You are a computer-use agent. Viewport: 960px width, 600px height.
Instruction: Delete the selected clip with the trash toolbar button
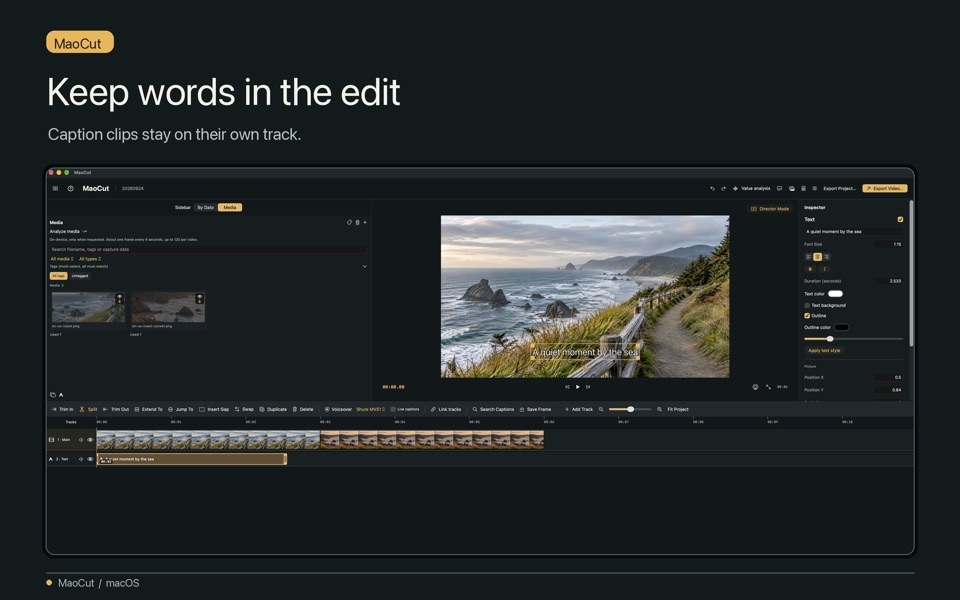[x=303, y=409]
